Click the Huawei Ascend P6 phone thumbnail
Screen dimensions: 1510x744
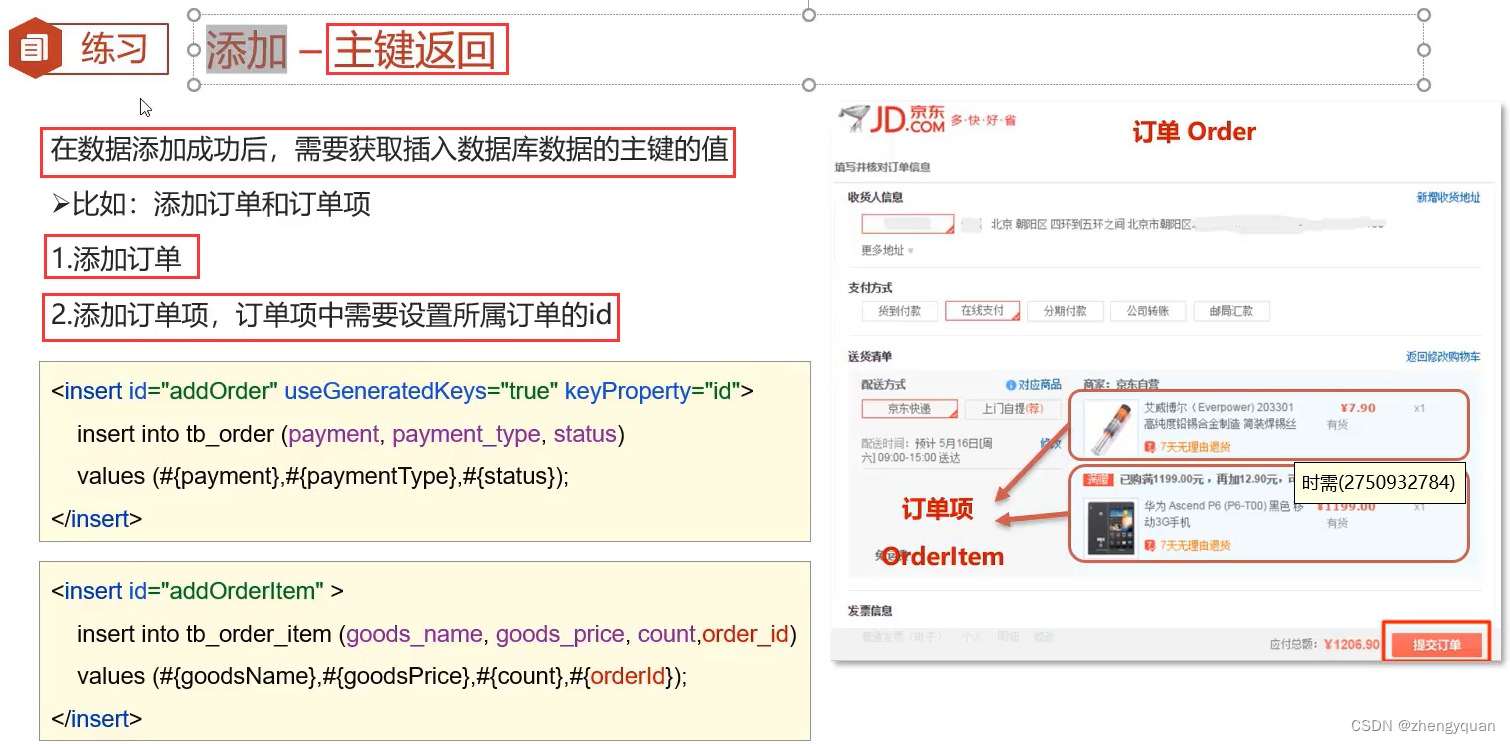click(x=1109, y=527)
